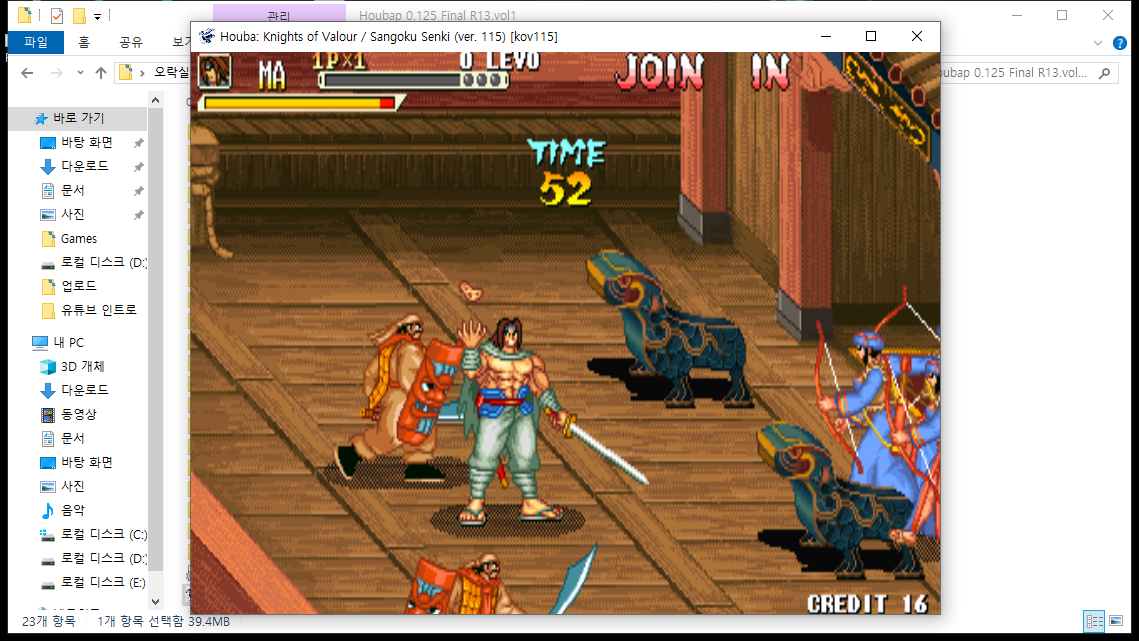Click the CREDIT 16 text in game

click(867, 604)
